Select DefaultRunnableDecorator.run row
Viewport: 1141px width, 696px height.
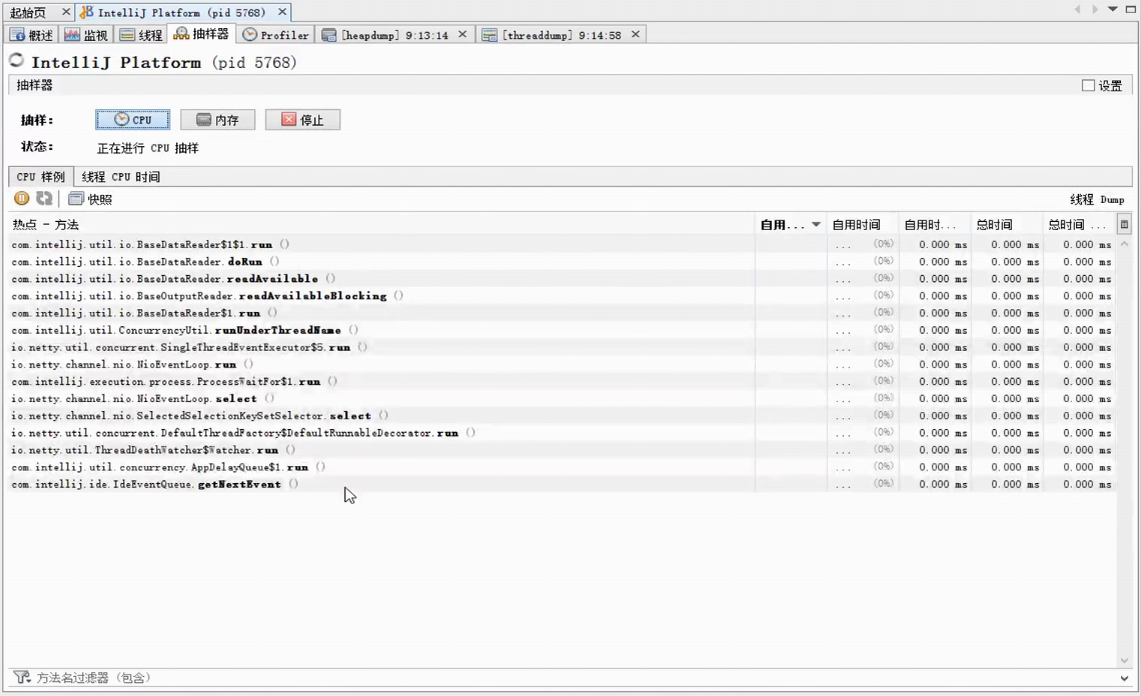click(563, 432)
